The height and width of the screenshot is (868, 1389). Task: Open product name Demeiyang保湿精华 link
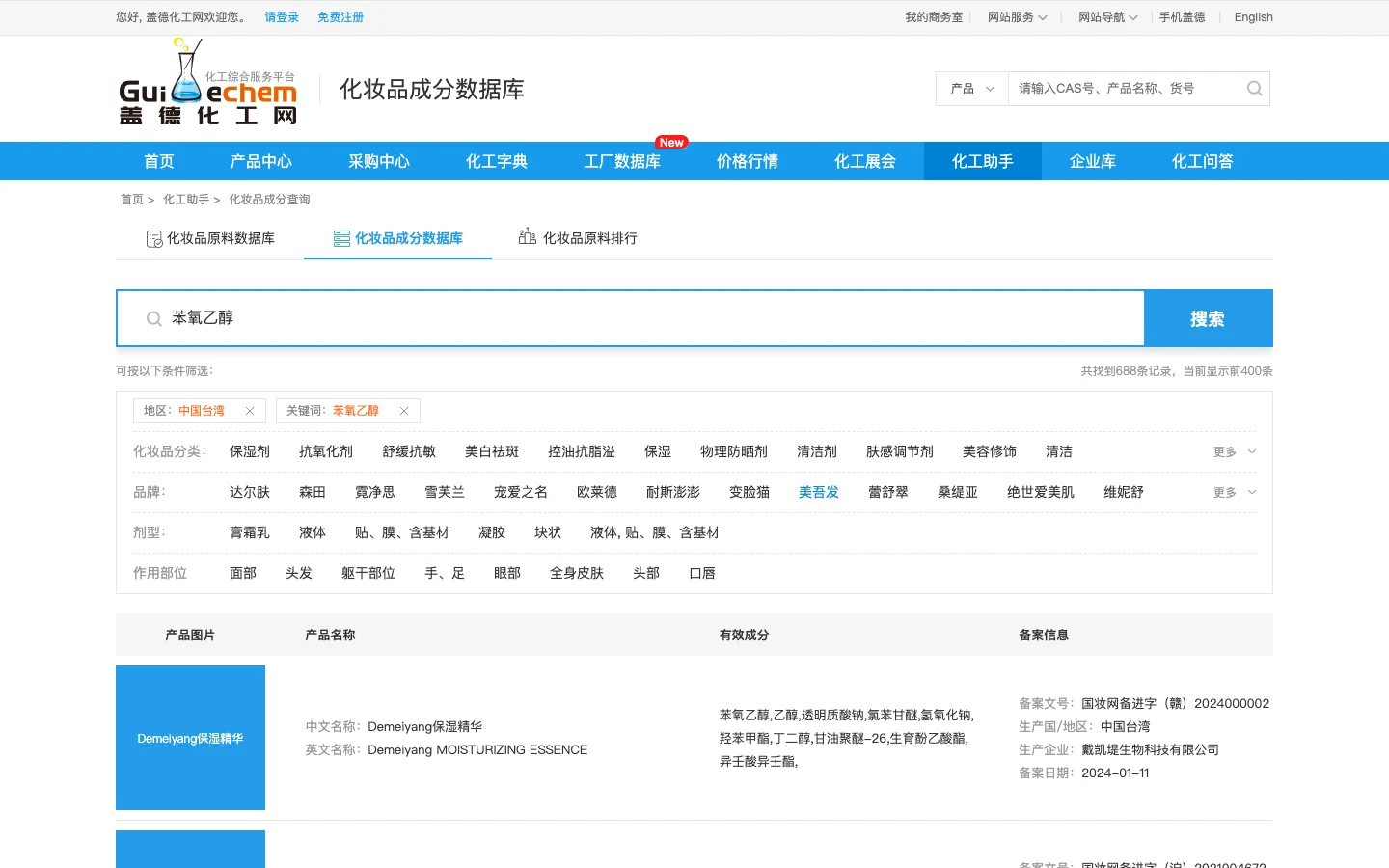pyautogui.click(x=424, y=726)
